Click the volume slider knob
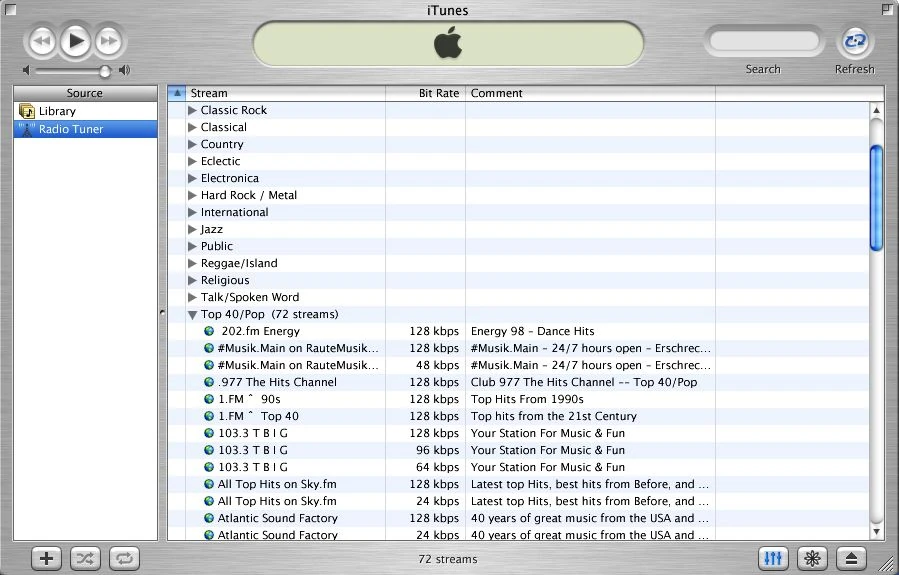The image size is (899, 575). pos(104,71)
